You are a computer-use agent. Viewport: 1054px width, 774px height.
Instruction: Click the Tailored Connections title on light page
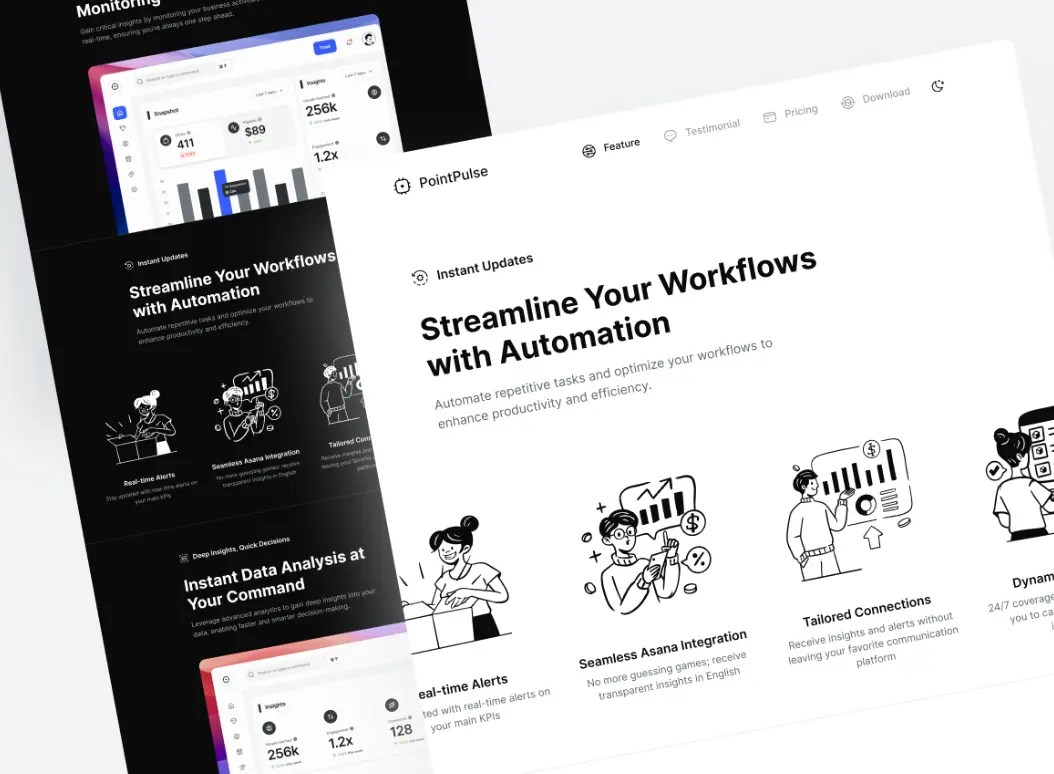pos(866,611)
